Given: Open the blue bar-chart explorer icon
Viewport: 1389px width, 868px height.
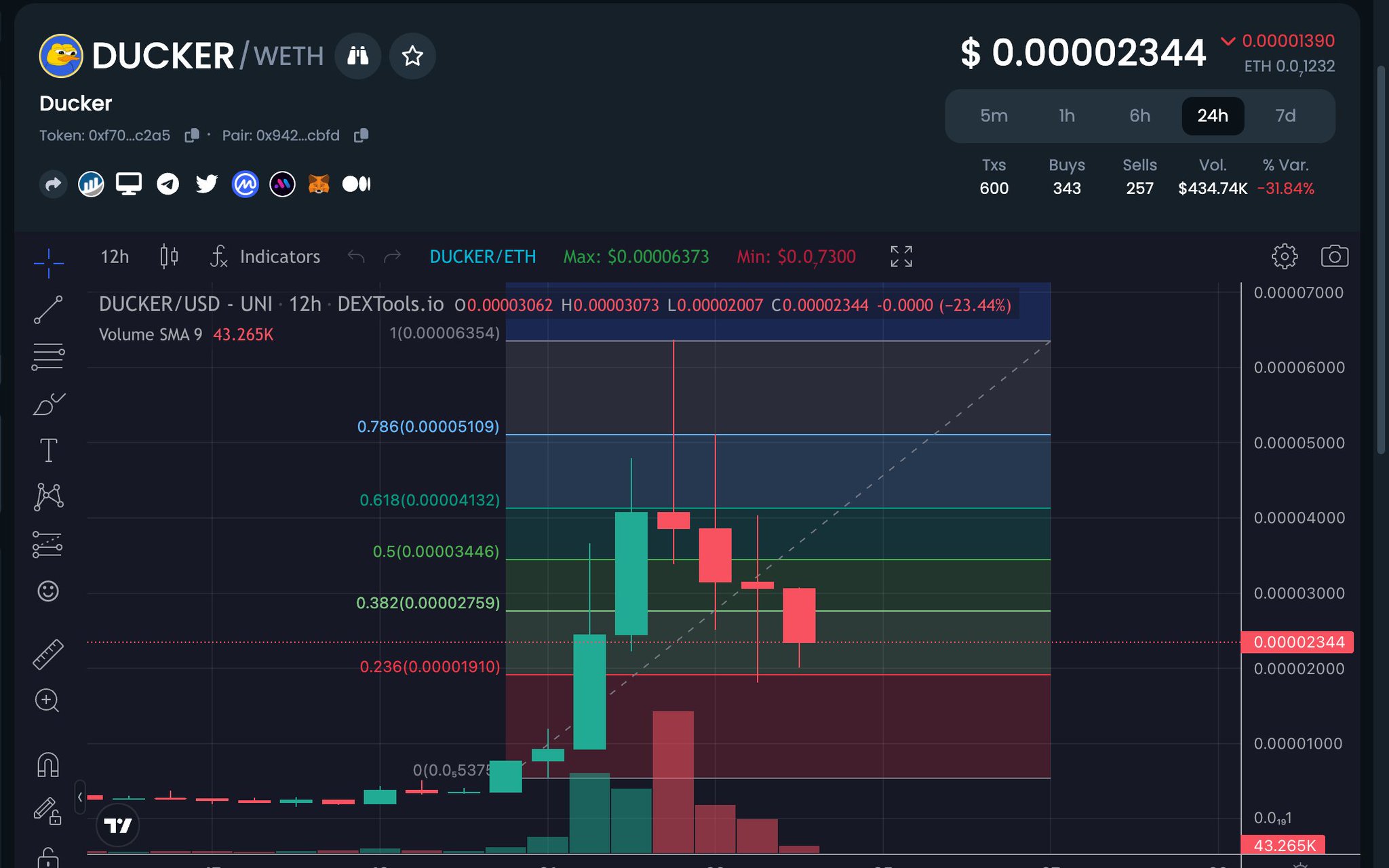Looking at the screenshot, I should tap(91, 184).
